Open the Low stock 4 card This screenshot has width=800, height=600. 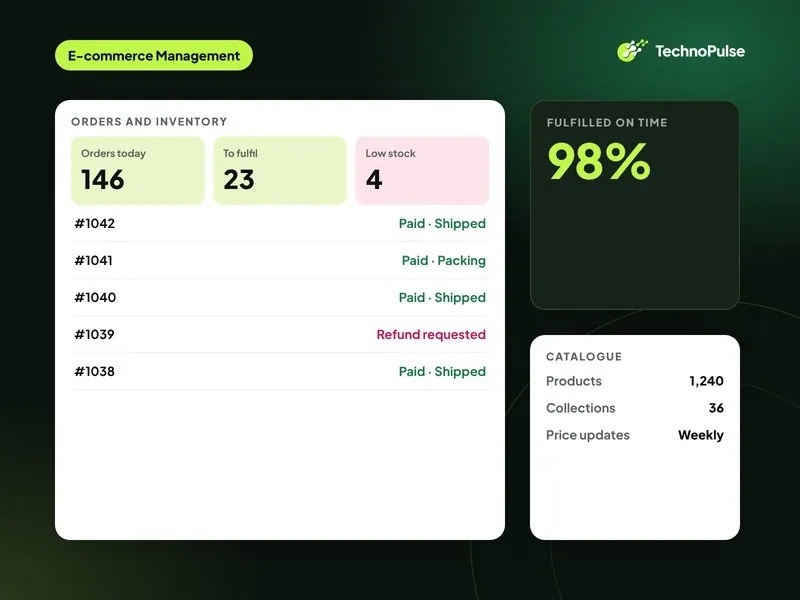(422, 170)
